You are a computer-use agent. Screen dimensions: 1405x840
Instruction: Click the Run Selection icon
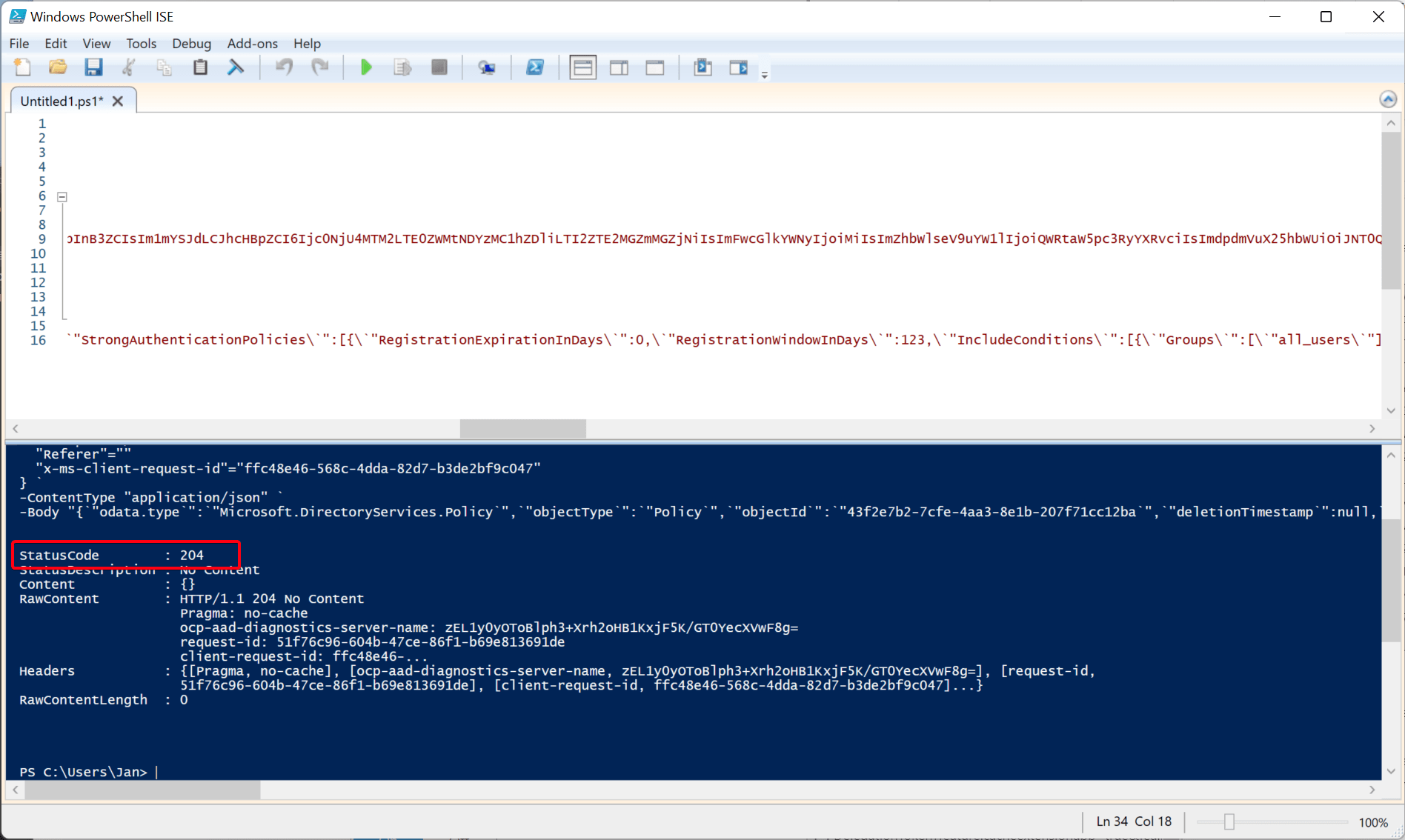coord(402,67)
